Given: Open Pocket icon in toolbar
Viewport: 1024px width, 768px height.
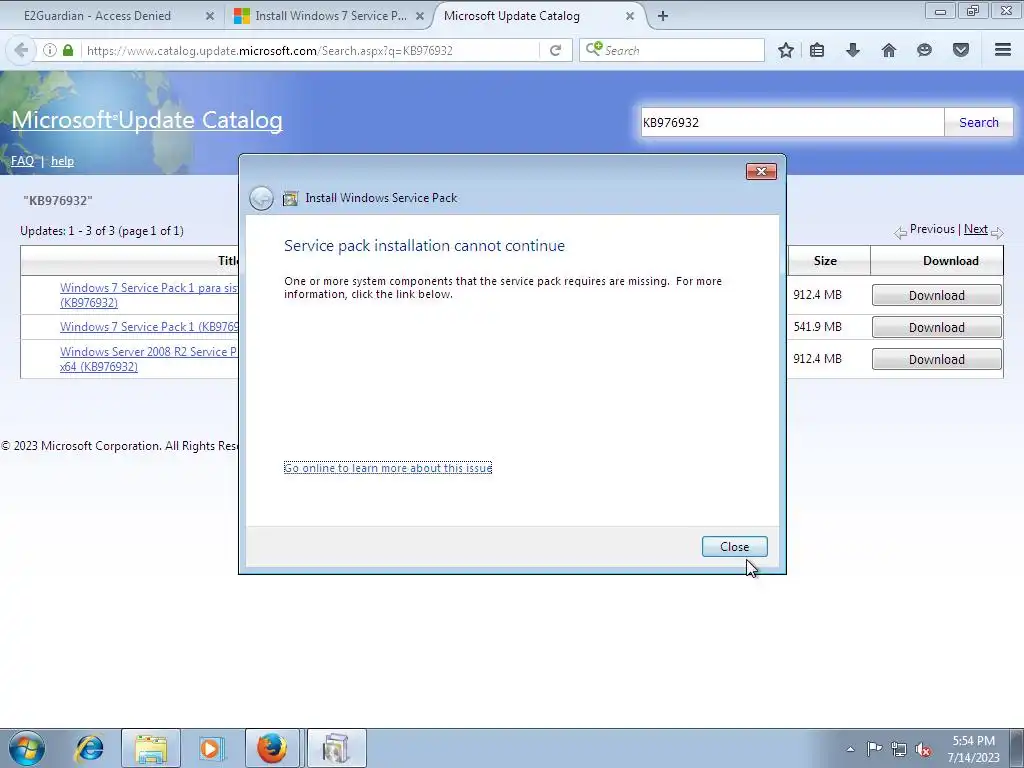Looking at the screenshot, I should click(961, 50).
